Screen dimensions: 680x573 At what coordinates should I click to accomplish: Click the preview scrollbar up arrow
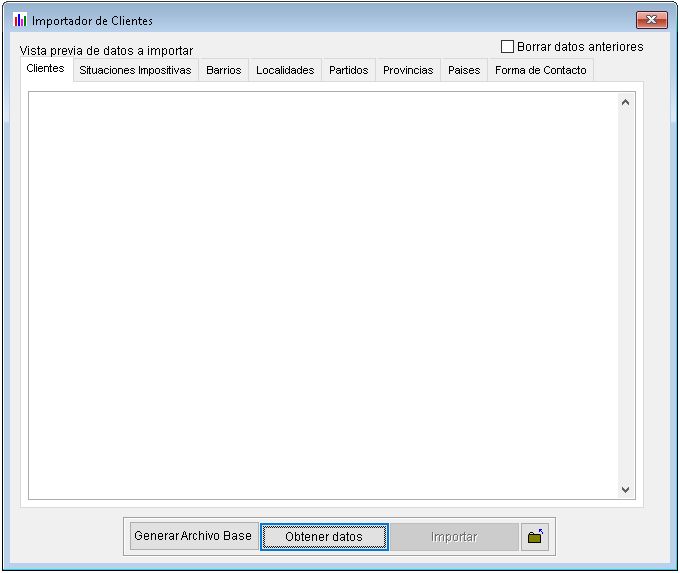pyautogui.click(x=626, y=102)
